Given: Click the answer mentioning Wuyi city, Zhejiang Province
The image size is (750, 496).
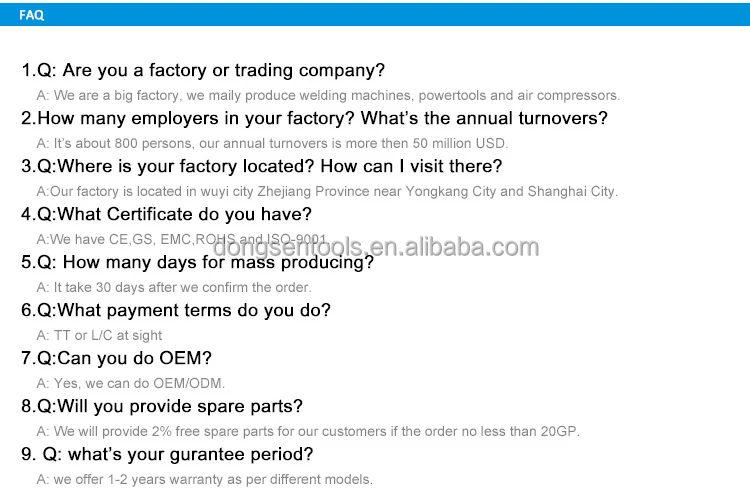Looking at the screenshot, I should tap(327, 191).
